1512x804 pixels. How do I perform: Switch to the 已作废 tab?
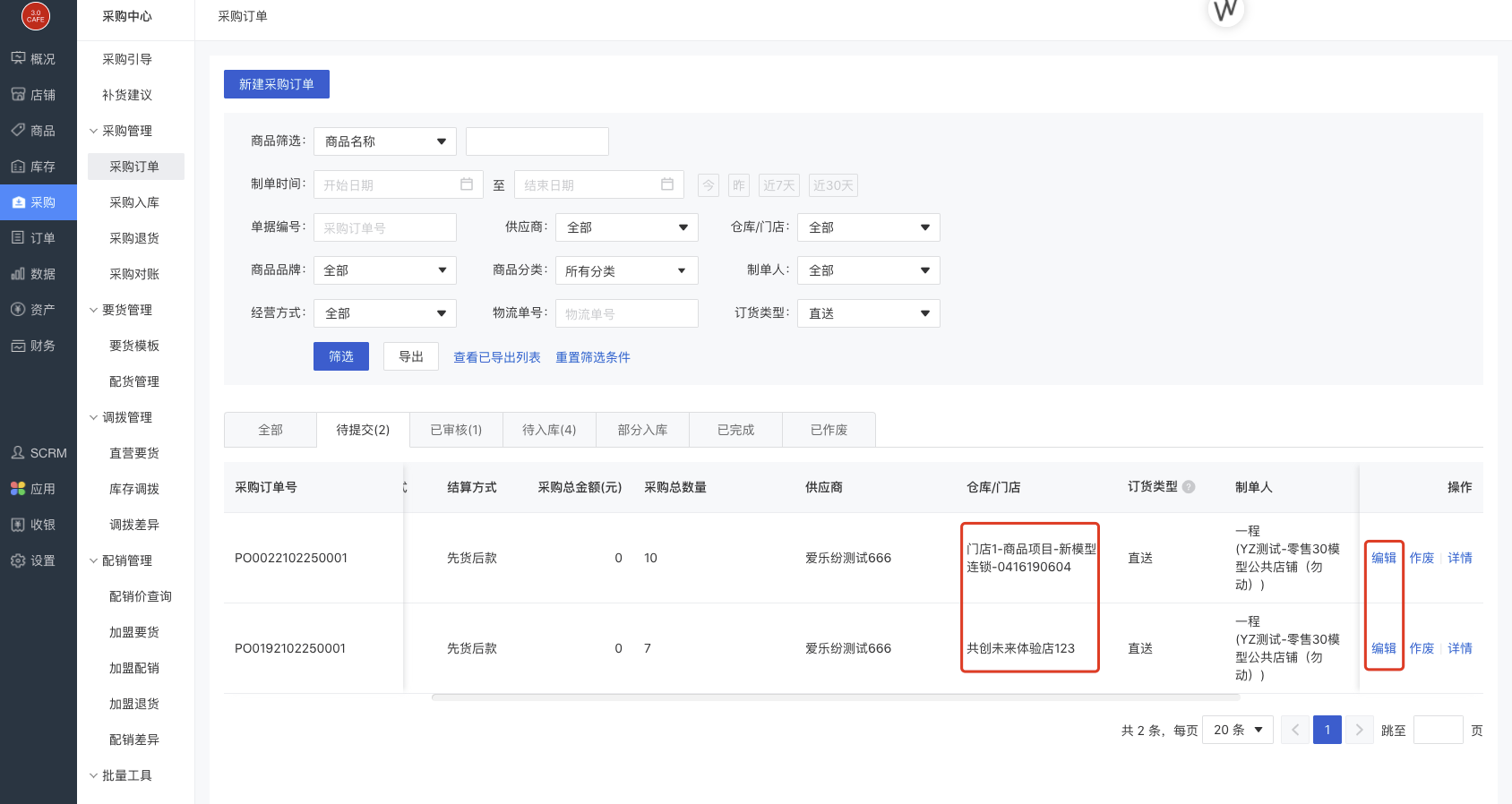pos(829,430)
